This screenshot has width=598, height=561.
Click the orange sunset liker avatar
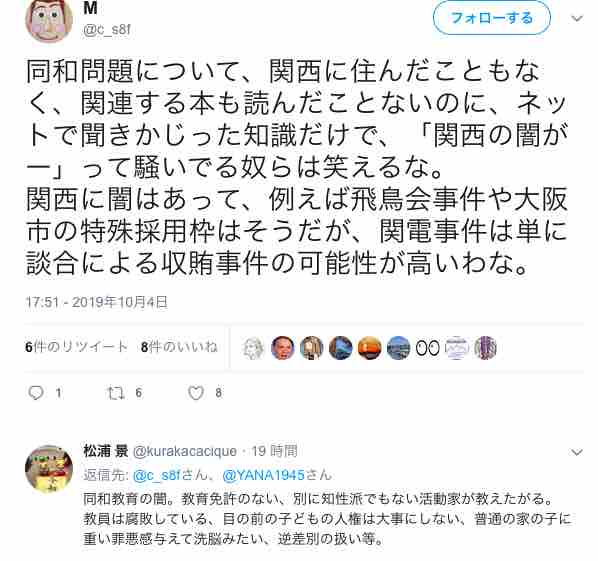(x=370, y=348)
